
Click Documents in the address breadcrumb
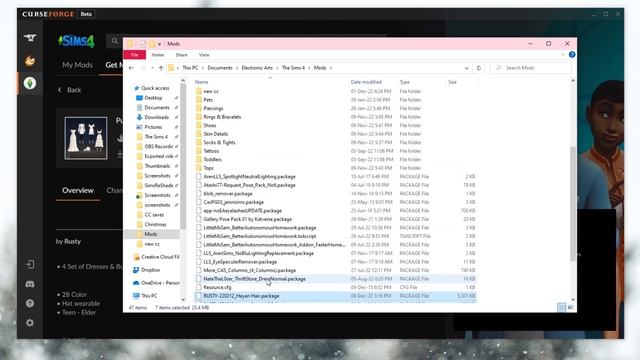point(220,68)
